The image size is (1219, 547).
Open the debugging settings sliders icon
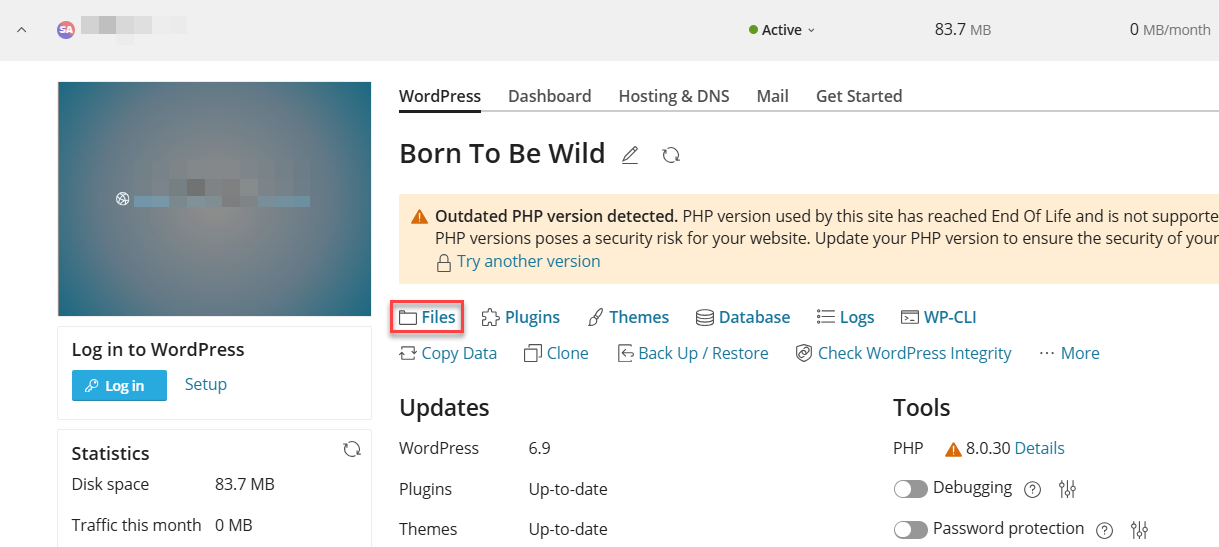1068,489
